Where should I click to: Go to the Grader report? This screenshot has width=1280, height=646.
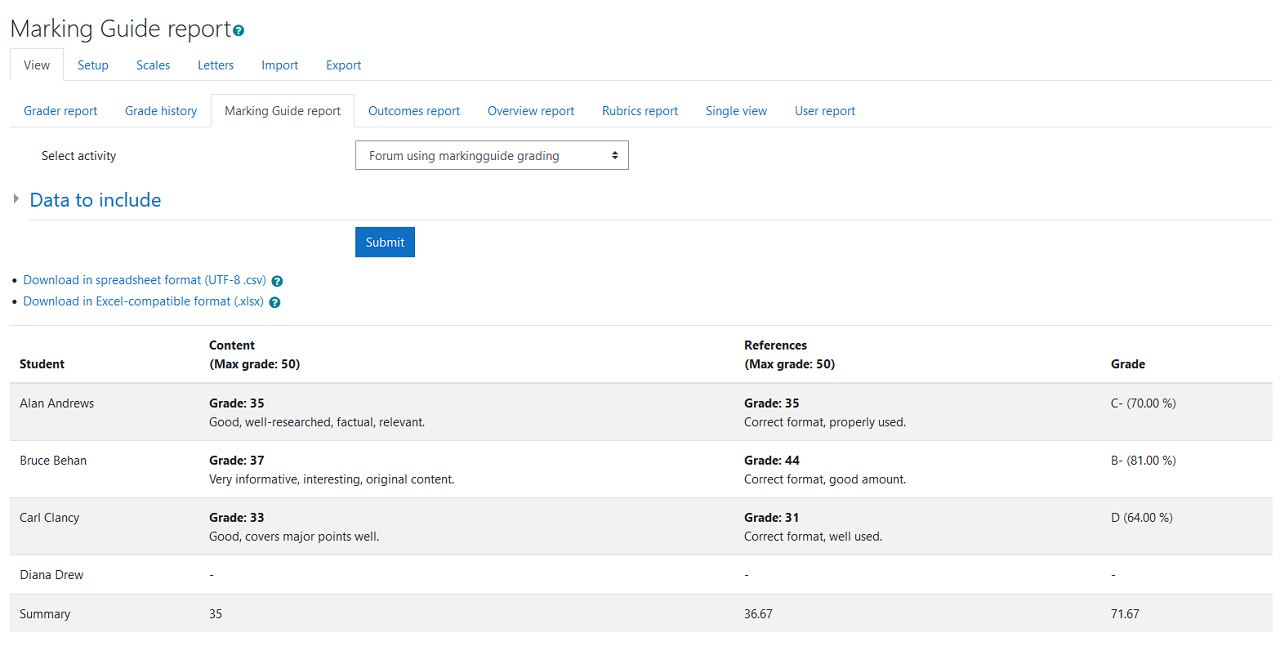[60, 110]
